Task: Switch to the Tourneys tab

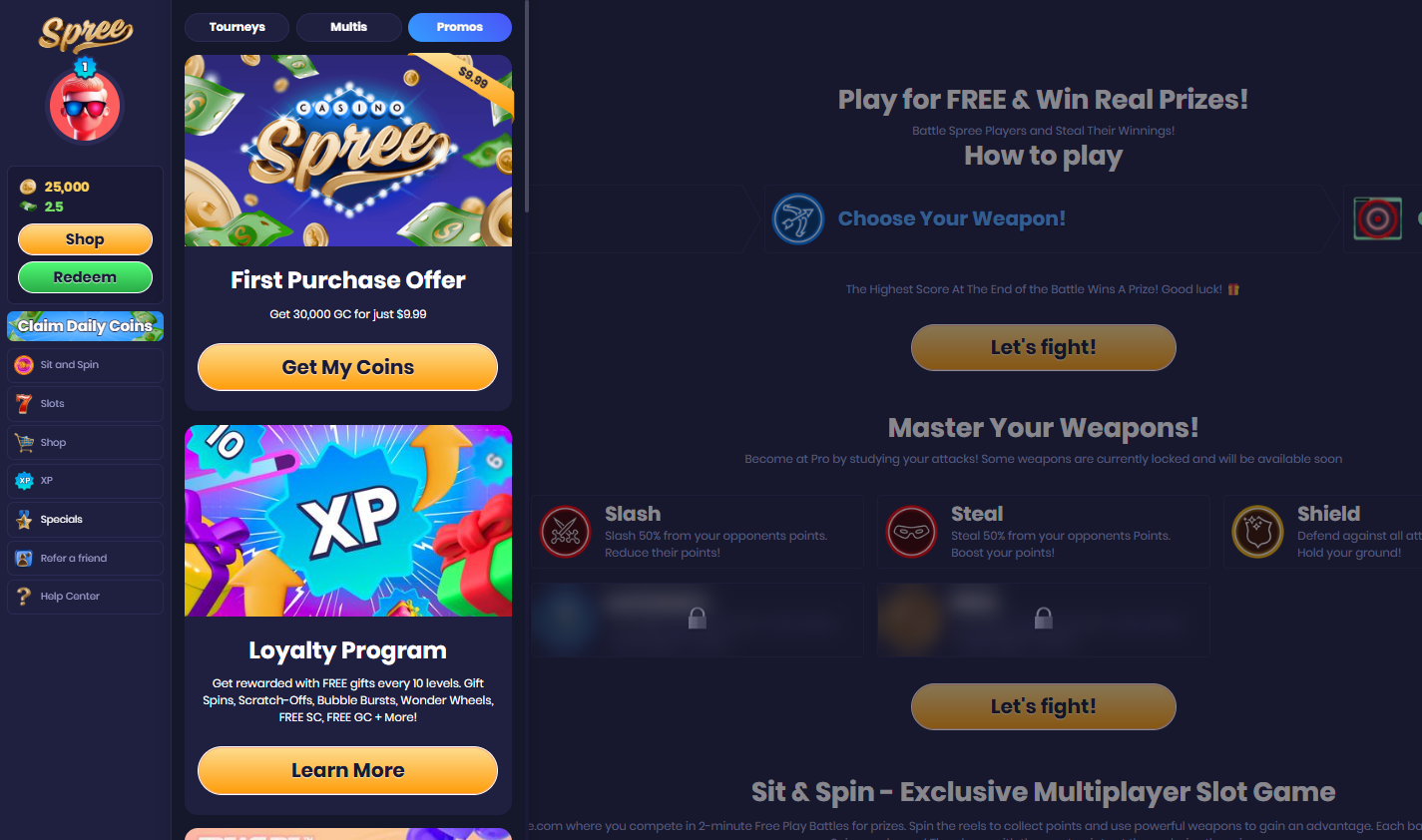Action: [x=237, y=27]
